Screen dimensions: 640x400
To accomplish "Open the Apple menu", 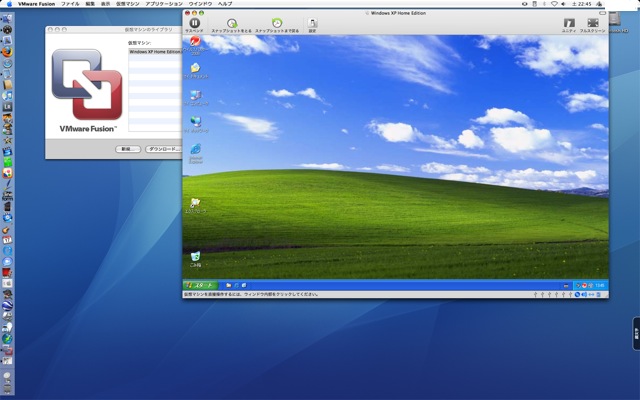I will [9, 4].
